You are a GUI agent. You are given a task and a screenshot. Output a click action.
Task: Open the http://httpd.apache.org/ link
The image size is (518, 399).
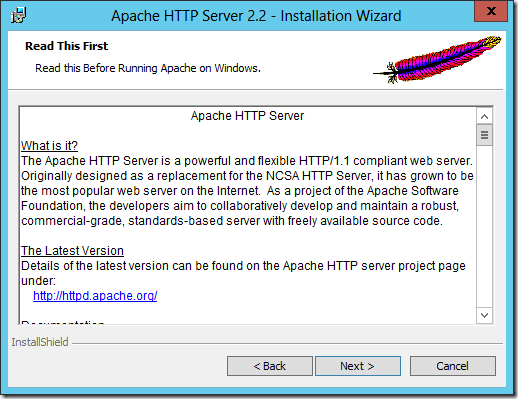[x=95, y=296]
